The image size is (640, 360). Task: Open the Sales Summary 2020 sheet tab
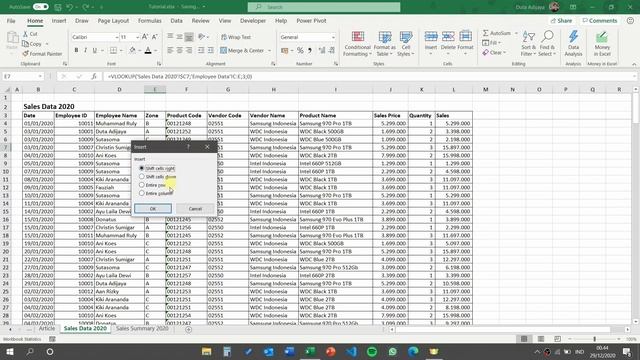point(142,329)
